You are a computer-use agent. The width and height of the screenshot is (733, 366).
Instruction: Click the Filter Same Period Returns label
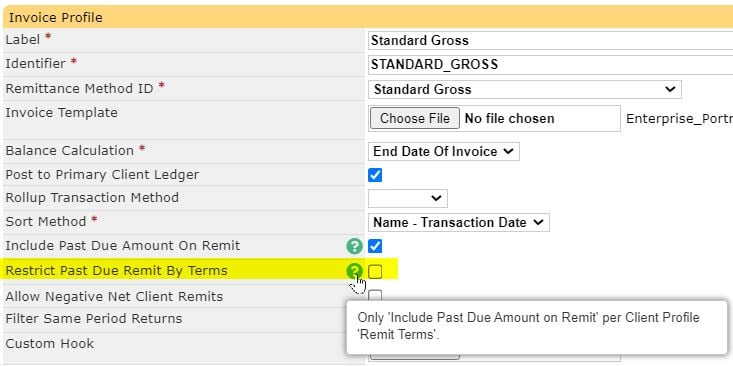(x=93, y=319)
